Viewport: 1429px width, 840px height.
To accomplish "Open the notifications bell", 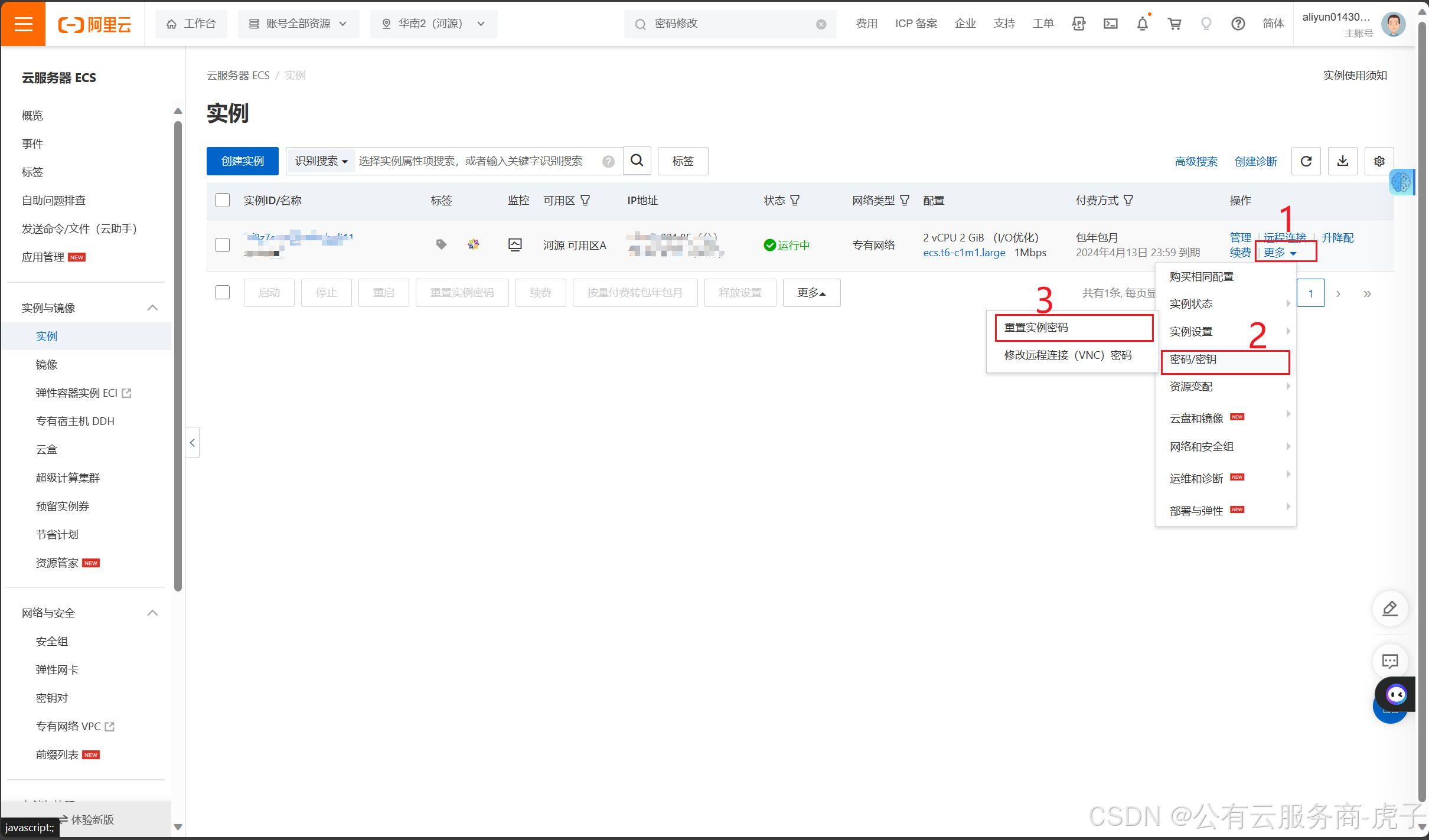I will click(1143, 24).
